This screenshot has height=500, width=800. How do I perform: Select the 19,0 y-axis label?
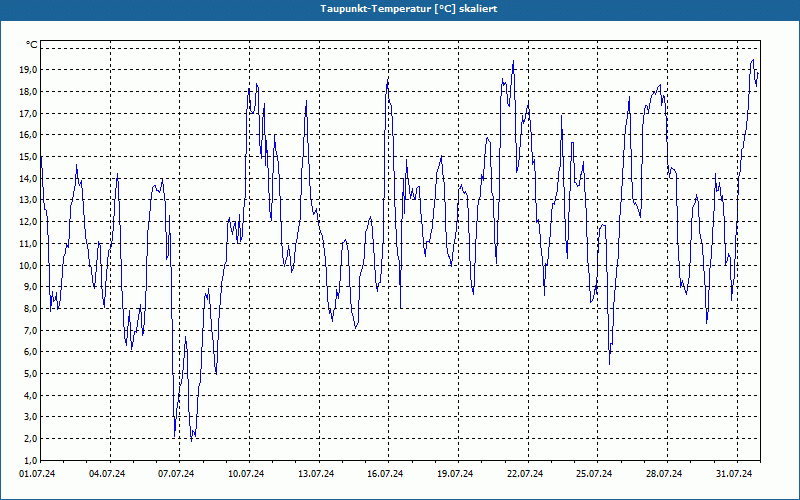[x=29, y=70]
